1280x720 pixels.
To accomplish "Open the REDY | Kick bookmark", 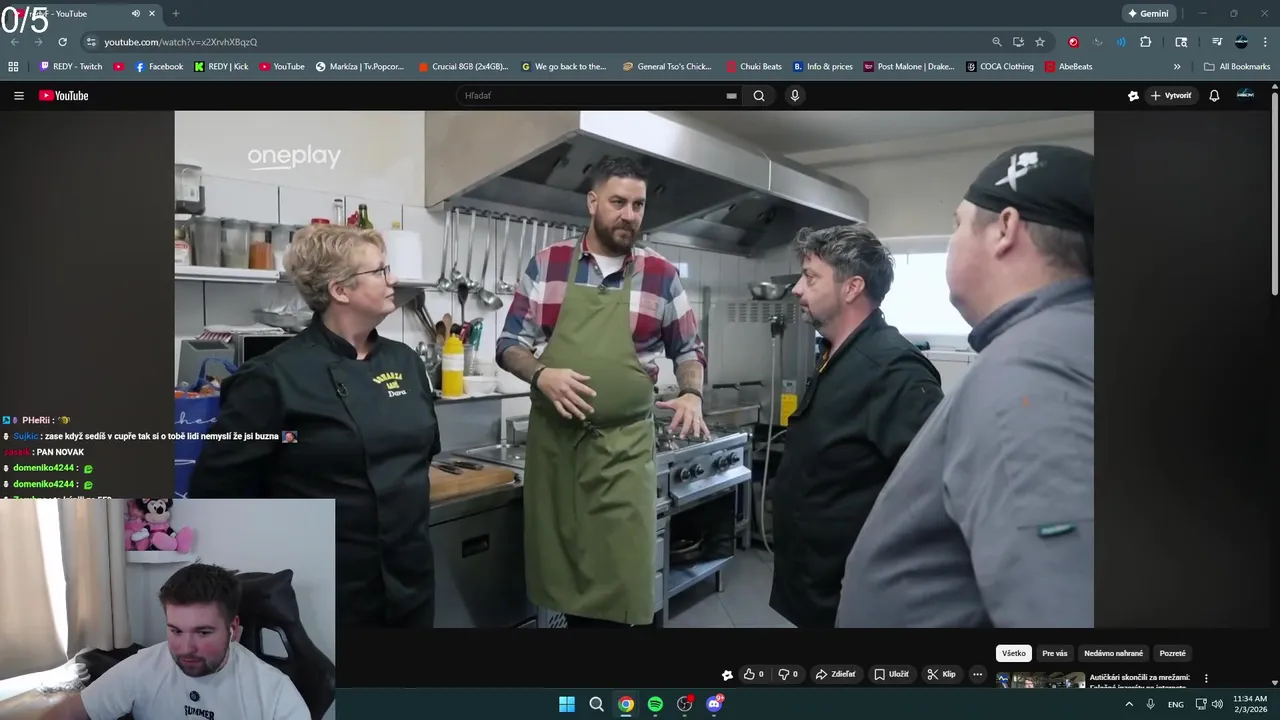I will 221,67.
